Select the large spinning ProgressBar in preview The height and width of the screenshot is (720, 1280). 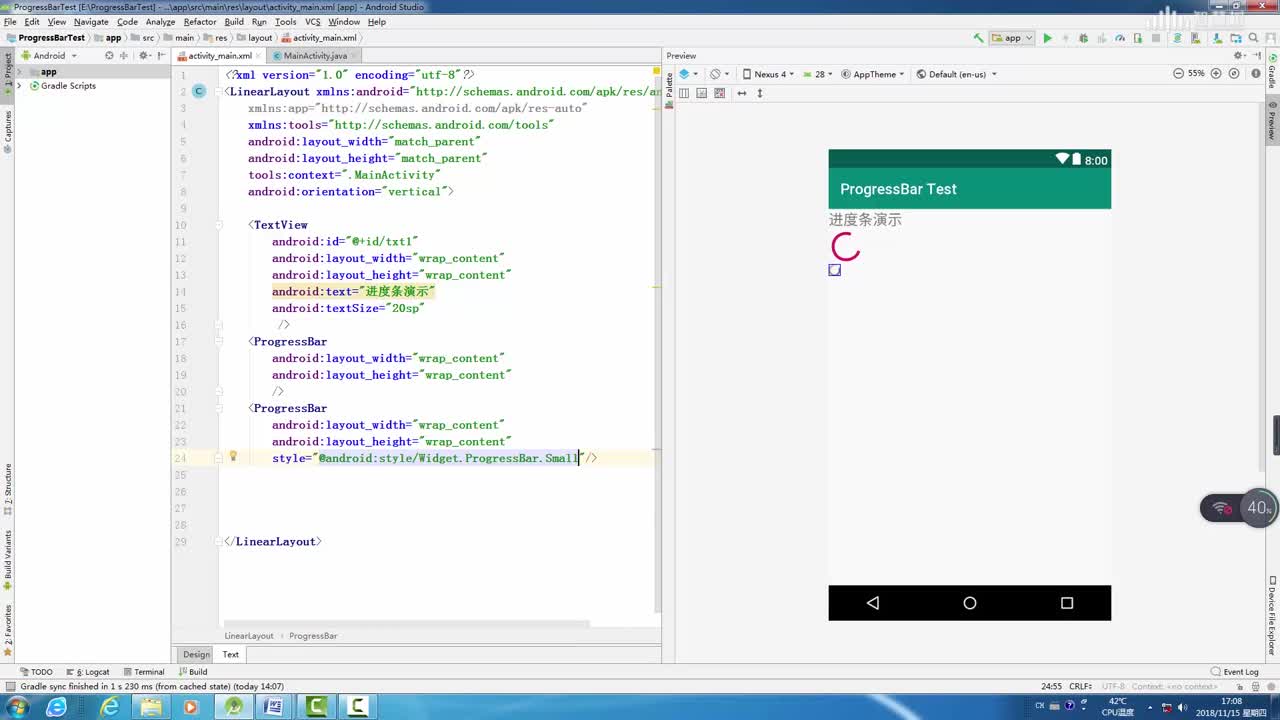[x=845, y=247]
